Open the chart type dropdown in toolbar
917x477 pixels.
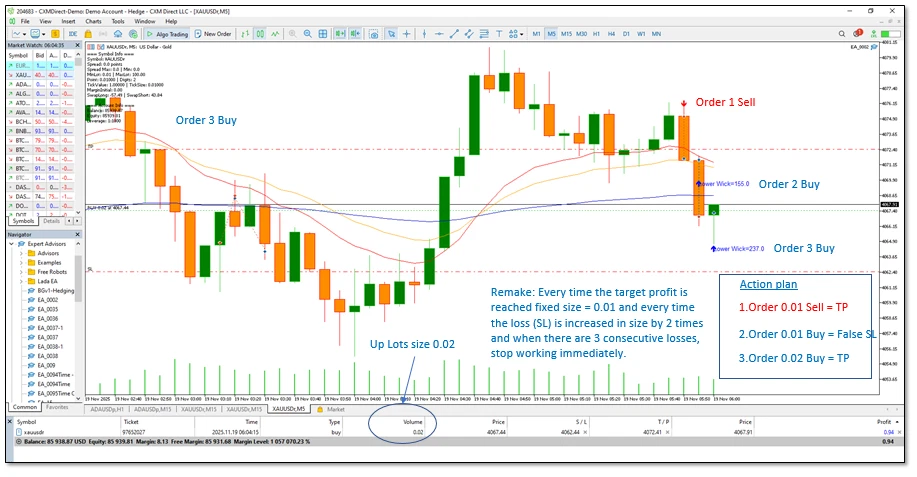point(19,34)
